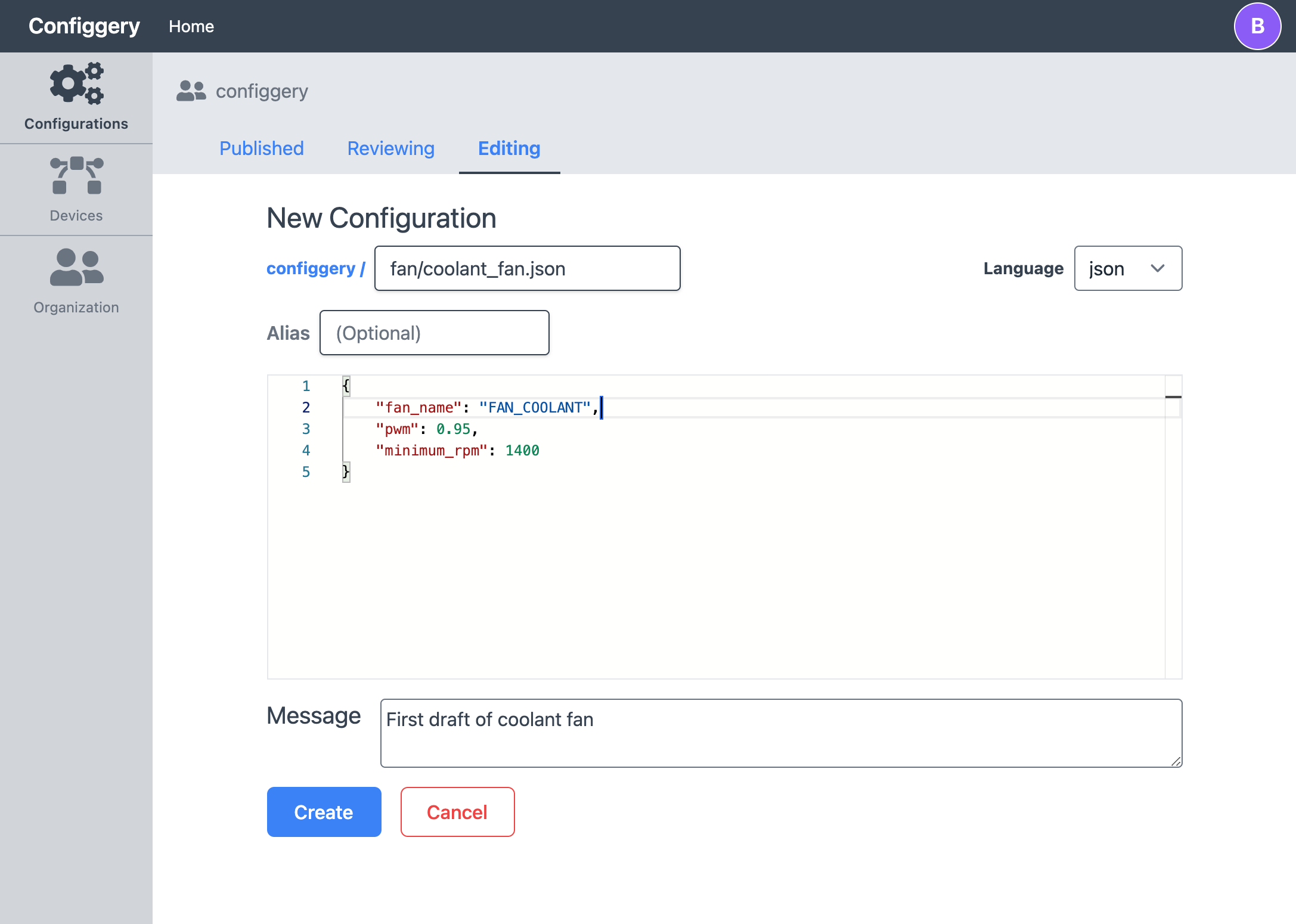Click the Configgery logo in header
This screenshot has width=1296, height=924.
click(84, 26)
